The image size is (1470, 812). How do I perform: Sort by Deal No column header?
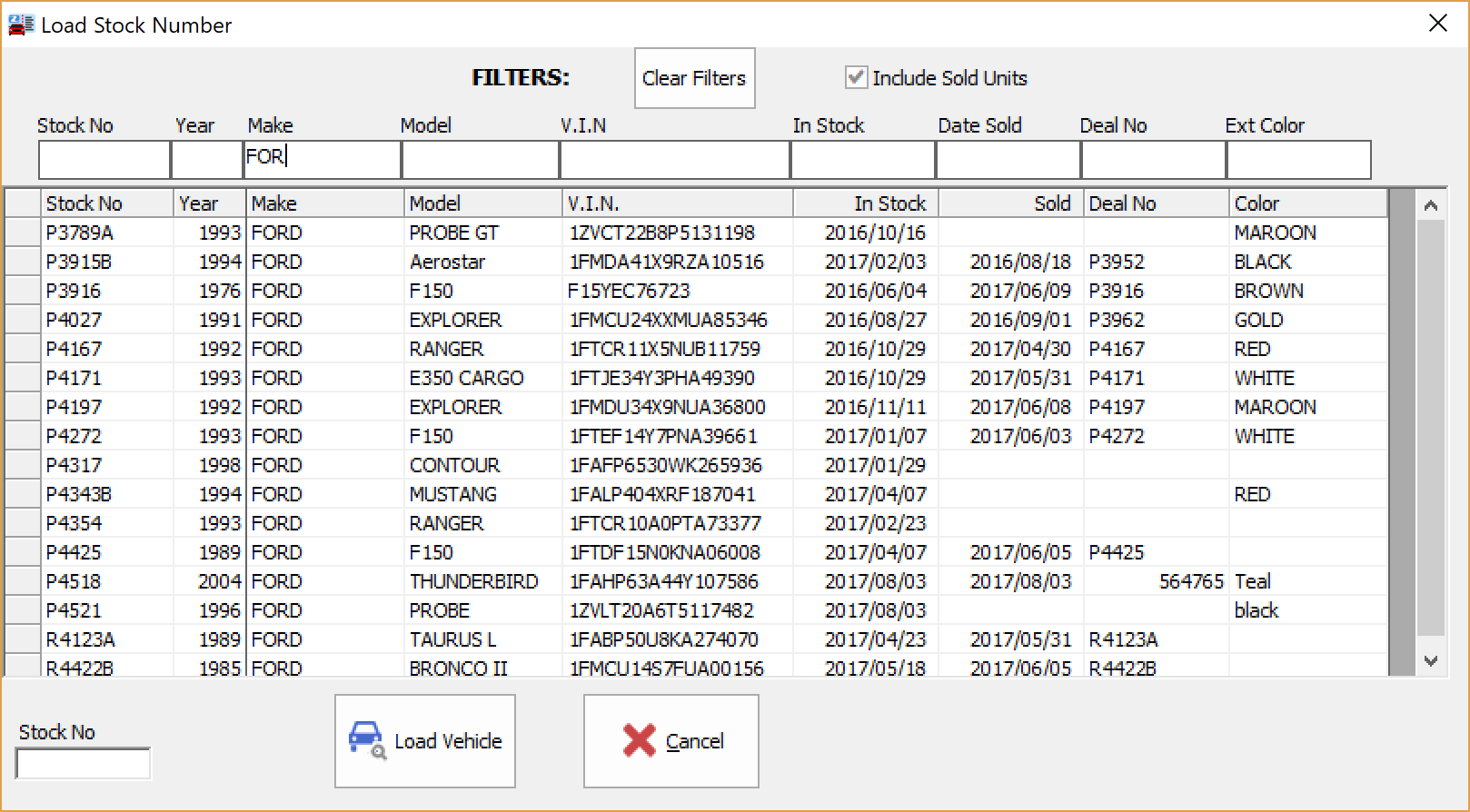click(x=1157, y=203)
